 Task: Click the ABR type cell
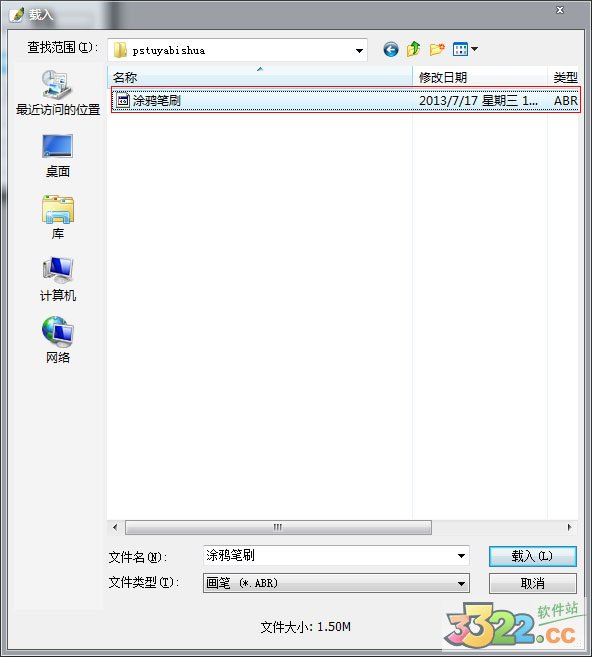point(566,101)
